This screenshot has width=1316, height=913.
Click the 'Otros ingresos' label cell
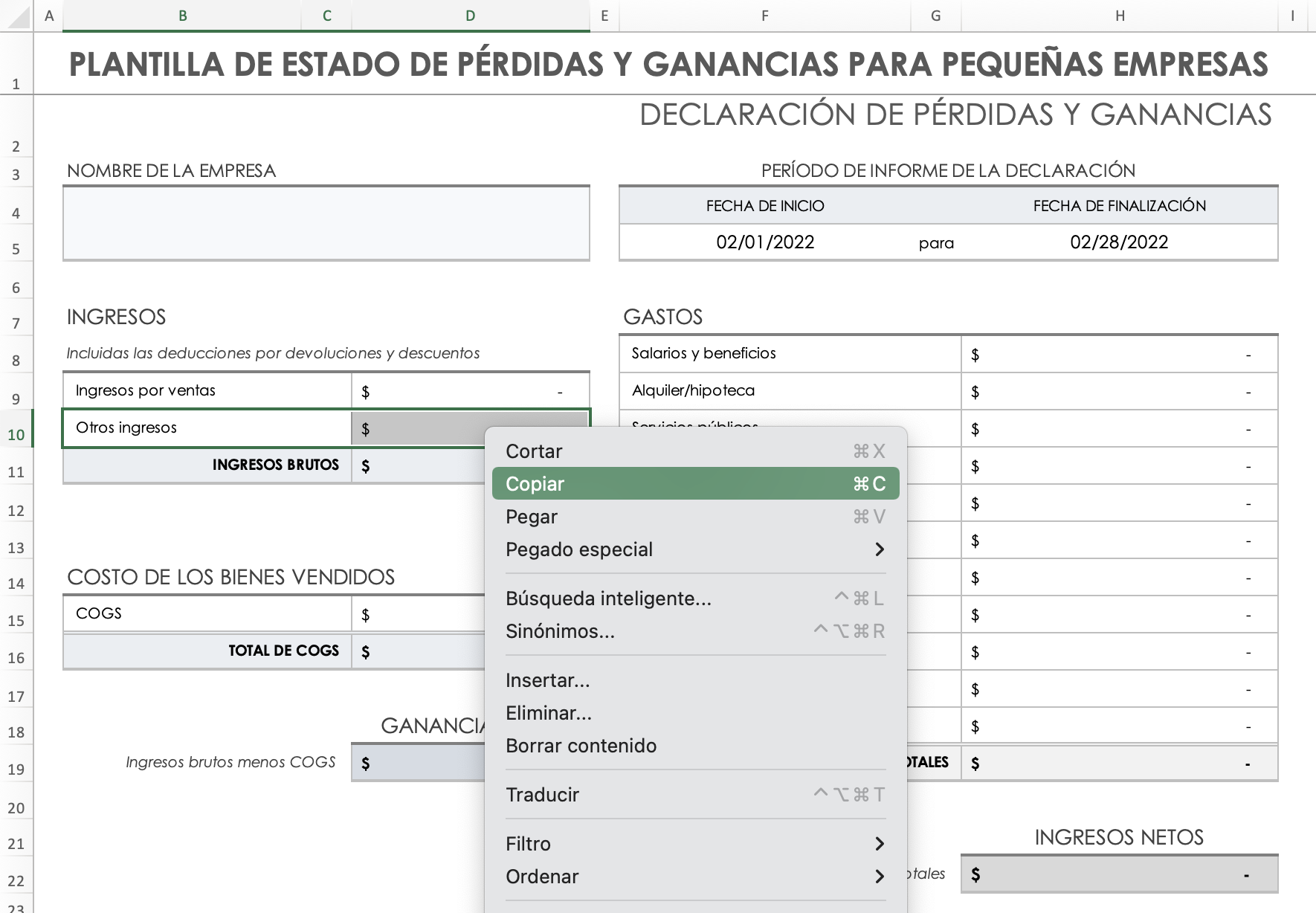207,428
